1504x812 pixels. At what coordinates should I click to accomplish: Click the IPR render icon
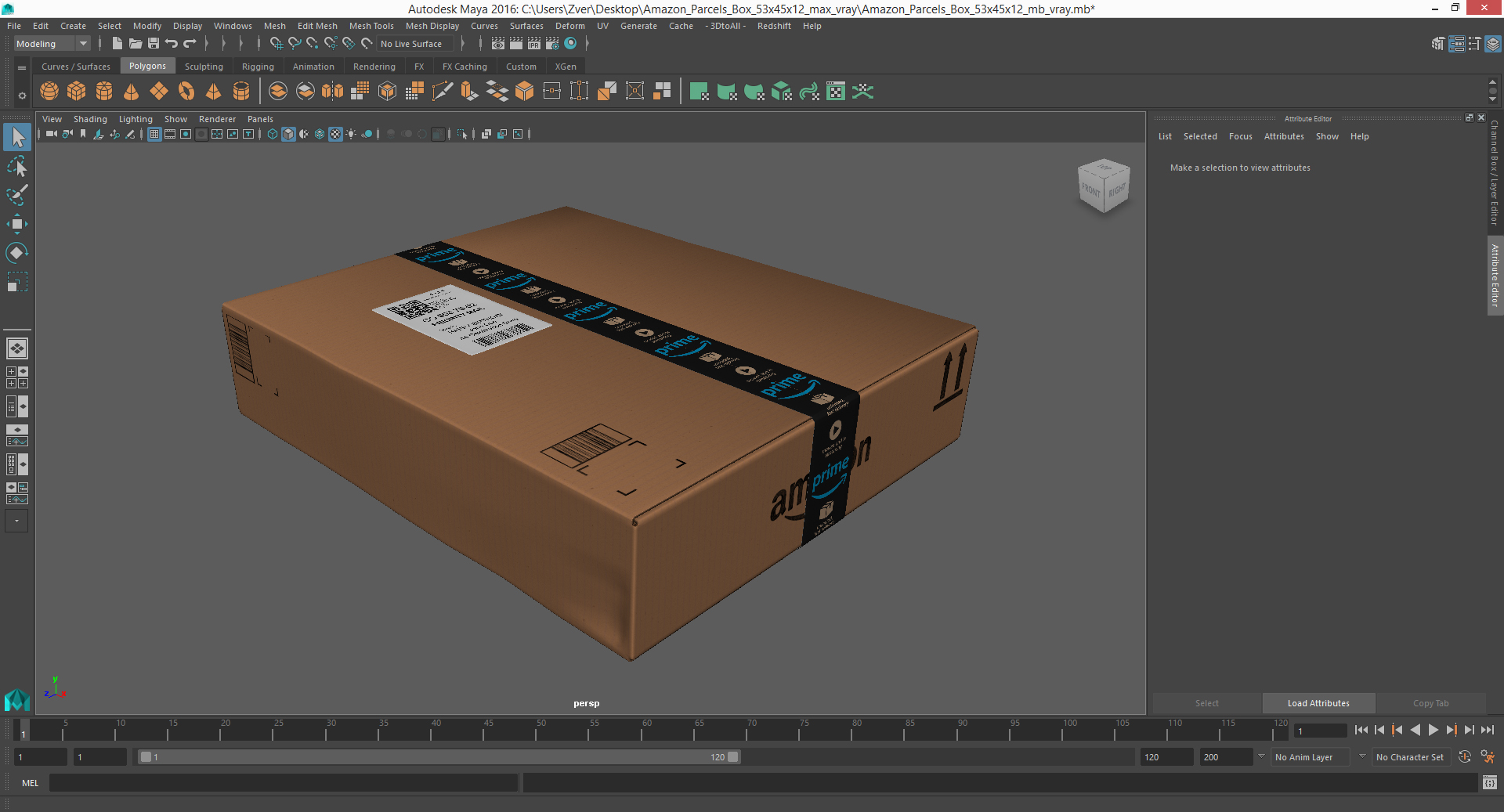click(x=534, y=44)
